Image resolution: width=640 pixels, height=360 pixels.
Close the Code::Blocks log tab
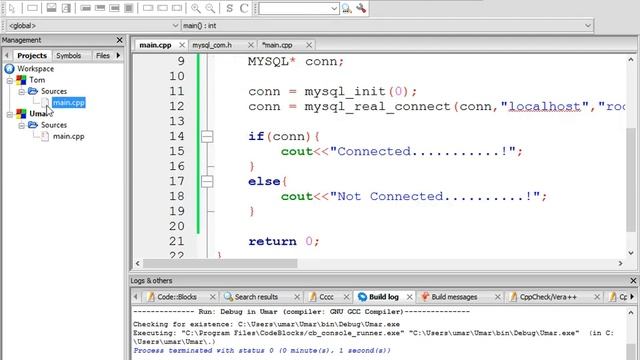(212, 297)
